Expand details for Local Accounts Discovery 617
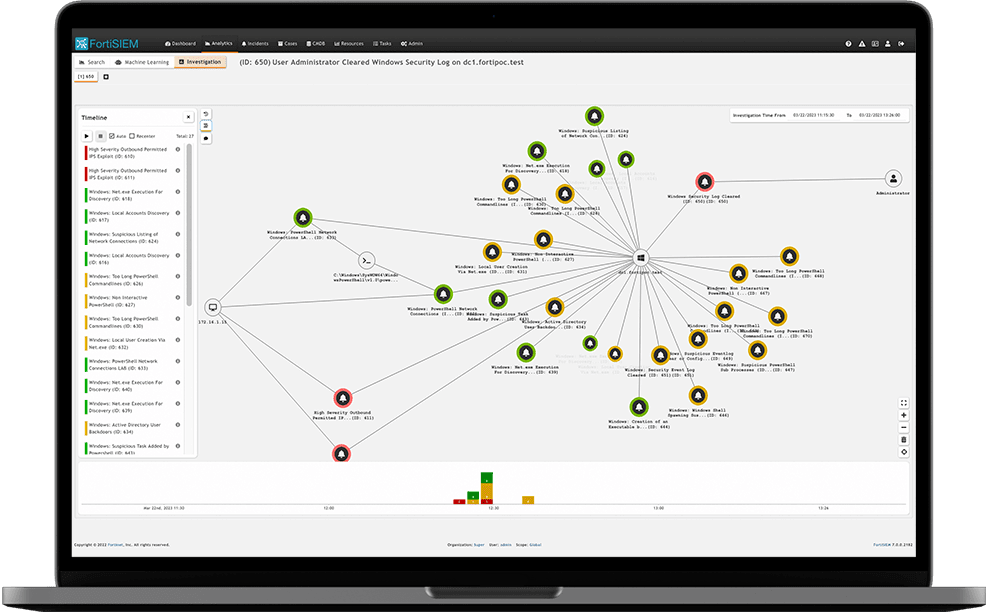Image resolution: width=986 pixels, height=612 pixels. 178,213
